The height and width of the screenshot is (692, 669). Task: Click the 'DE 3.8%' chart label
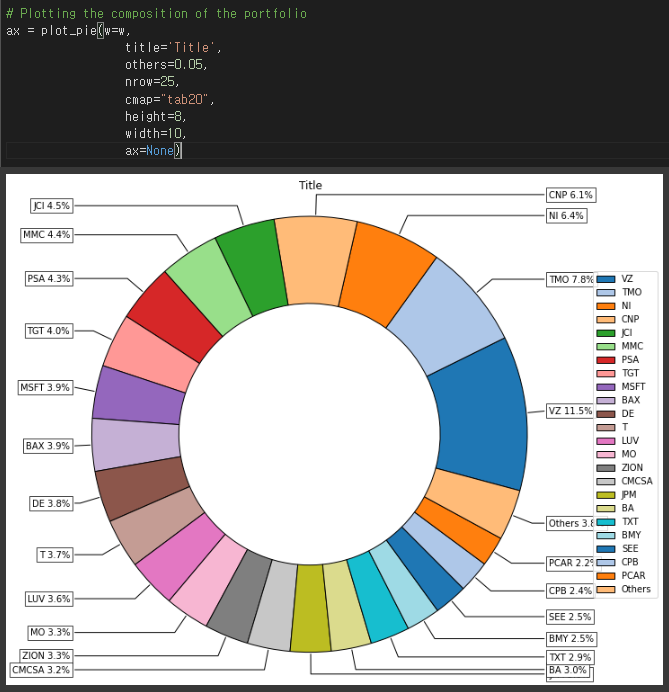(x=51, y=504)
